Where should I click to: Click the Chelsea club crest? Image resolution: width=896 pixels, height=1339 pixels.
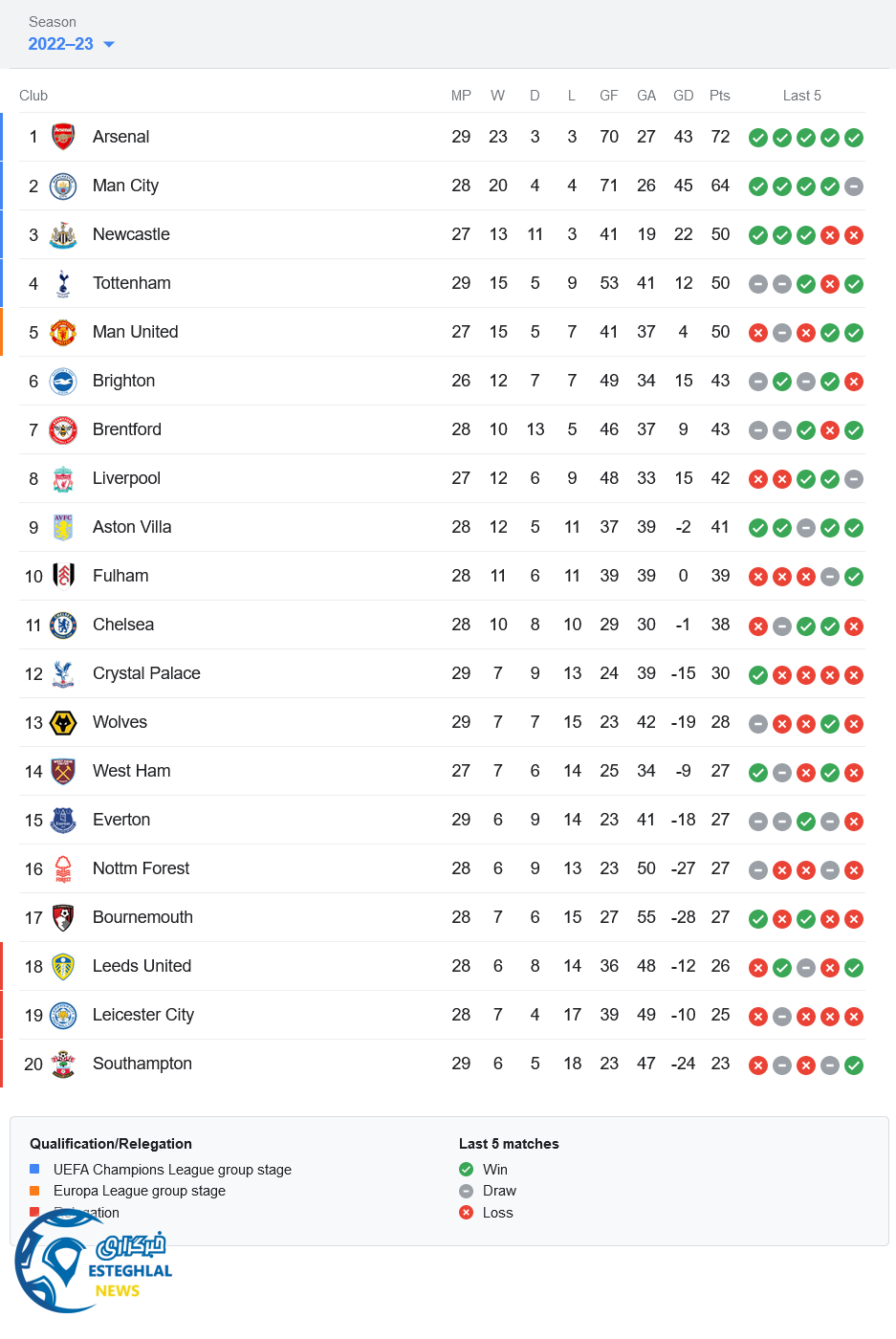63,625
